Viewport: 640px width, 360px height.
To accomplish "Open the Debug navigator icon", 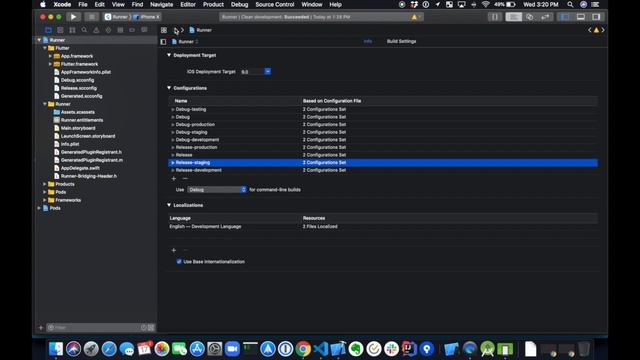I will point(120,30).
